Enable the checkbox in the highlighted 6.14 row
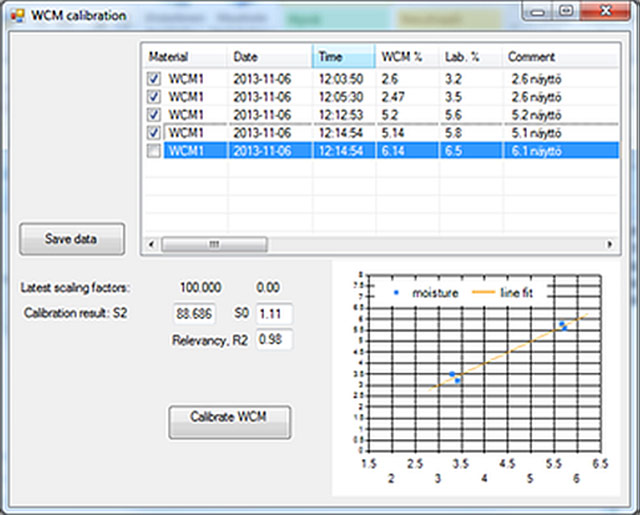Image resolution: width=640 pixels, height=515 pixels. click(154, 151)
